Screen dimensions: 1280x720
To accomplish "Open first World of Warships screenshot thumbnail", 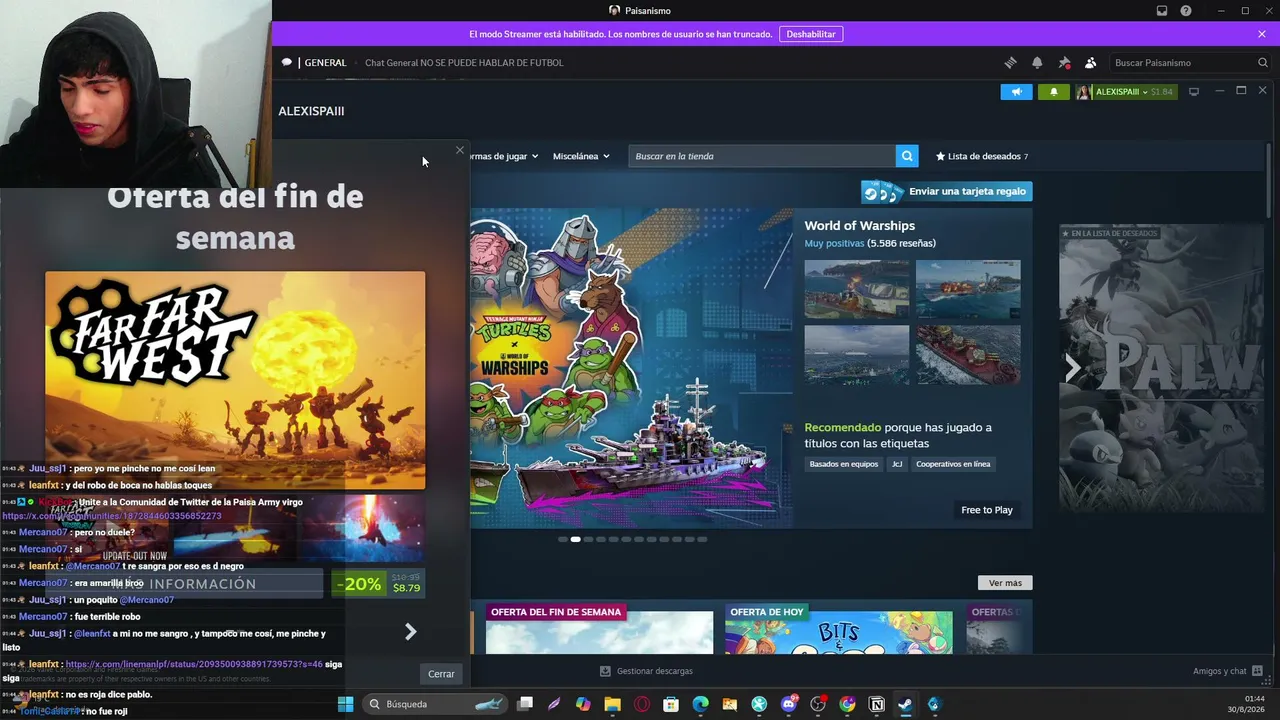I will [857, 289].
